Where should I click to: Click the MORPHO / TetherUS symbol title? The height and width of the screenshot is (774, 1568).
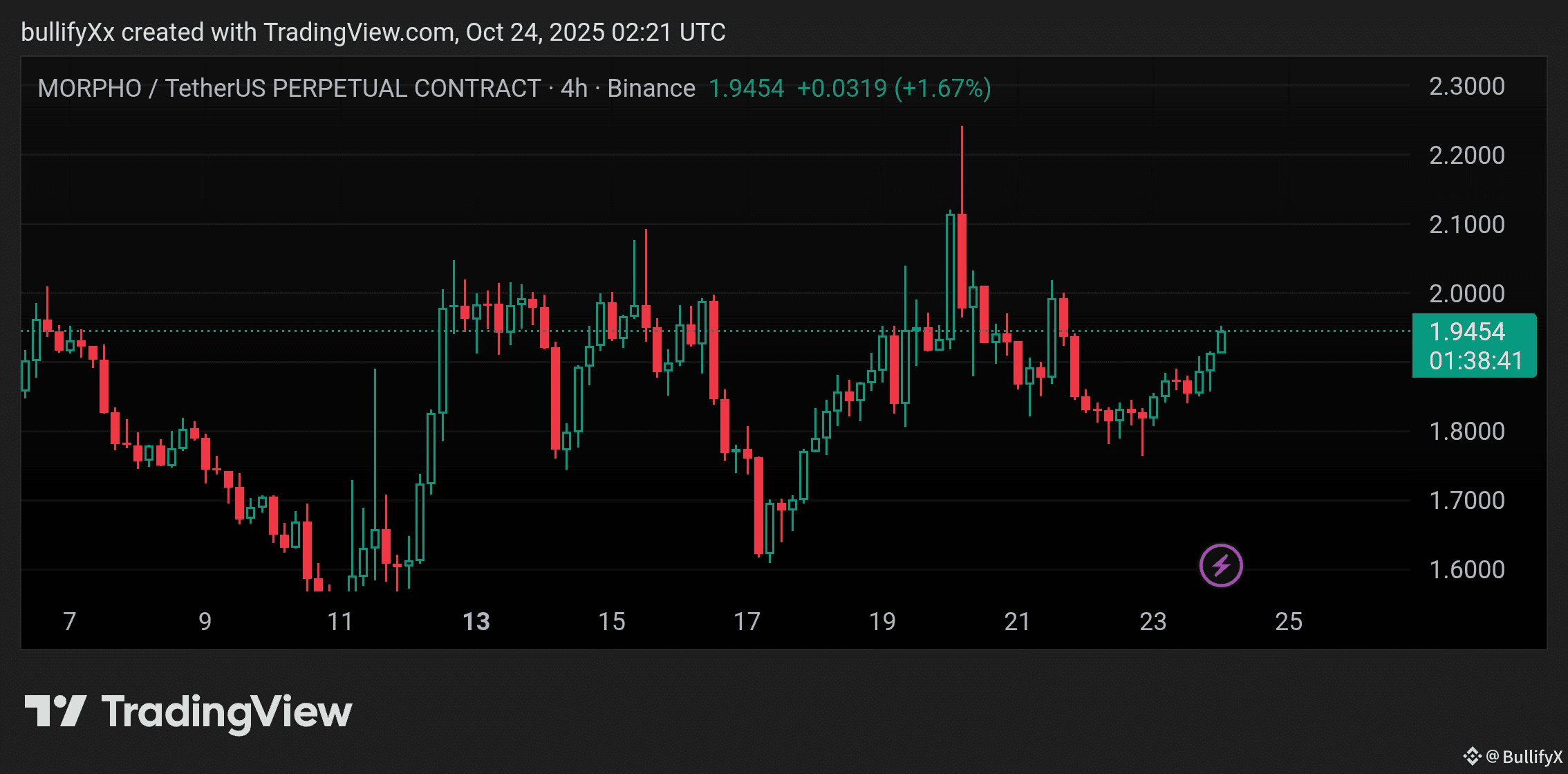pyautogui.click(x=289, y=89)
